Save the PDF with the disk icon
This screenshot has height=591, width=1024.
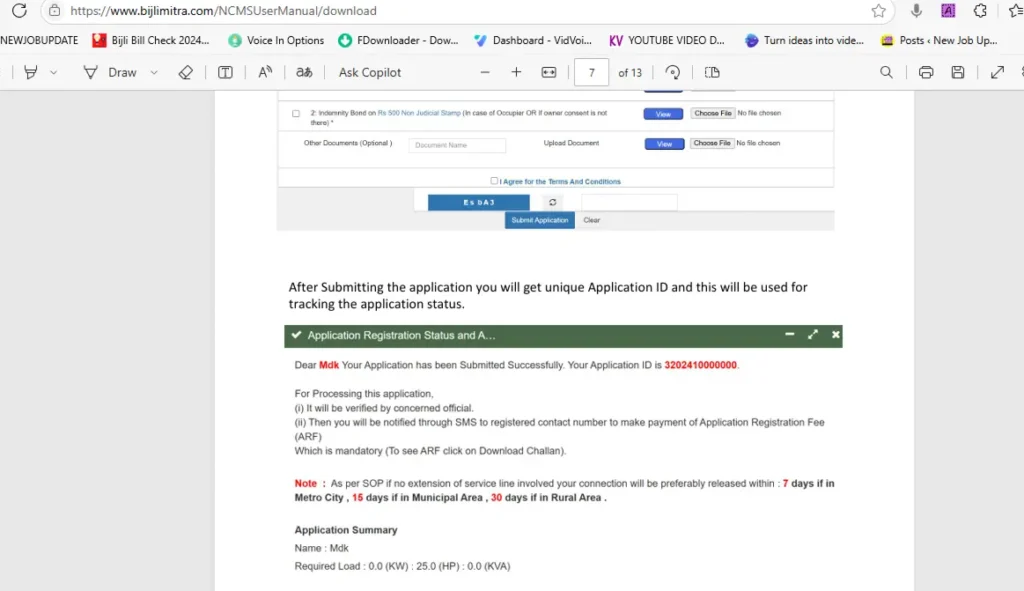[958, 72]
